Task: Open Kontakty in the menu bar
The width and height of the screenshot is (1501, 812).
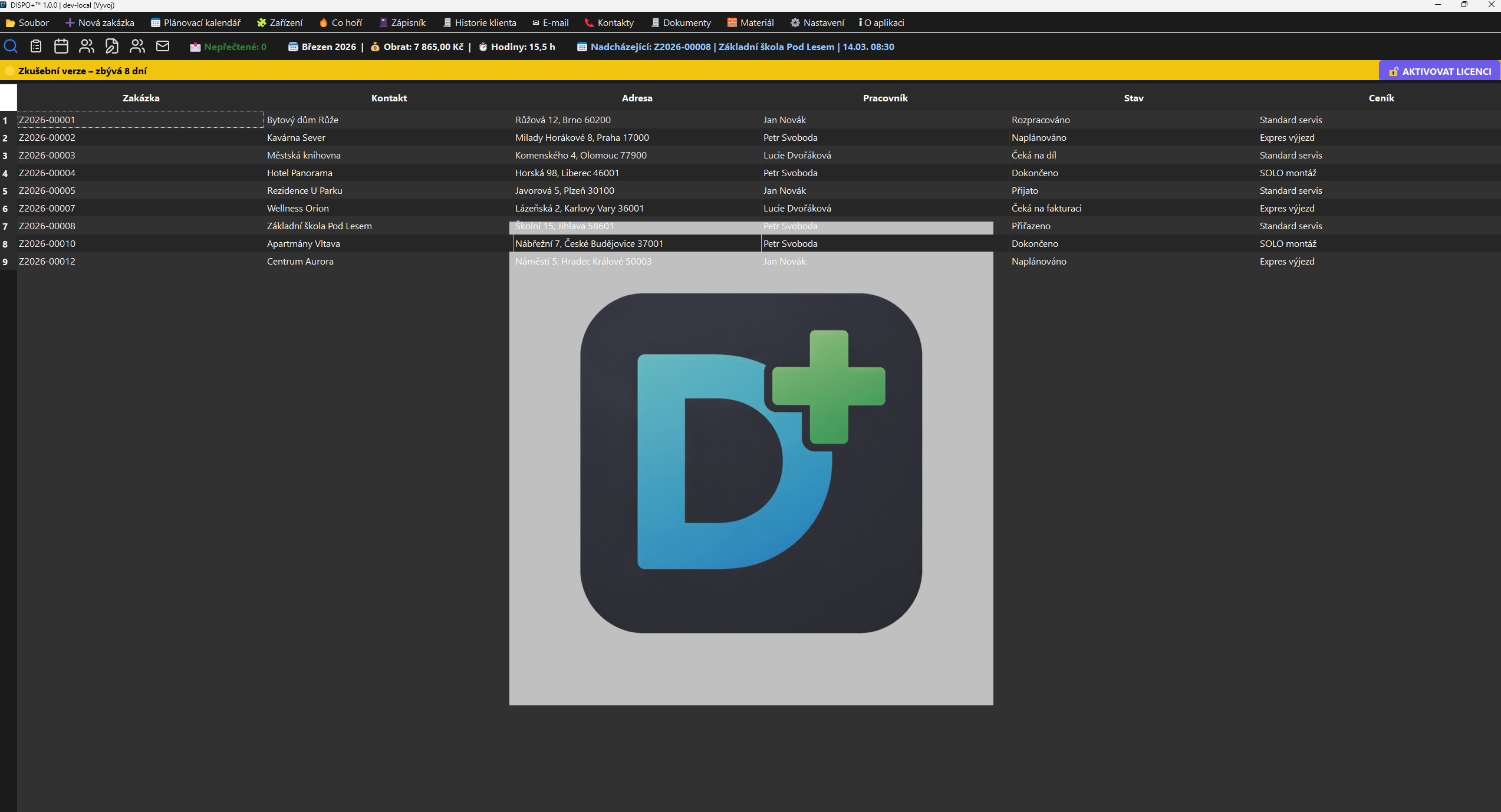Action: pos(609,22)
